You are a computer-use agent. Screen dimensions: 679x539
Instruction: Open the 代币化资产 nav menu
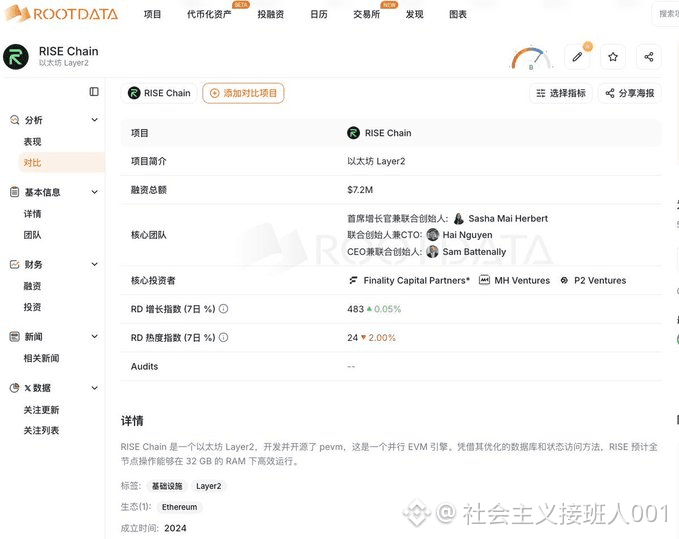click(209, 14)
